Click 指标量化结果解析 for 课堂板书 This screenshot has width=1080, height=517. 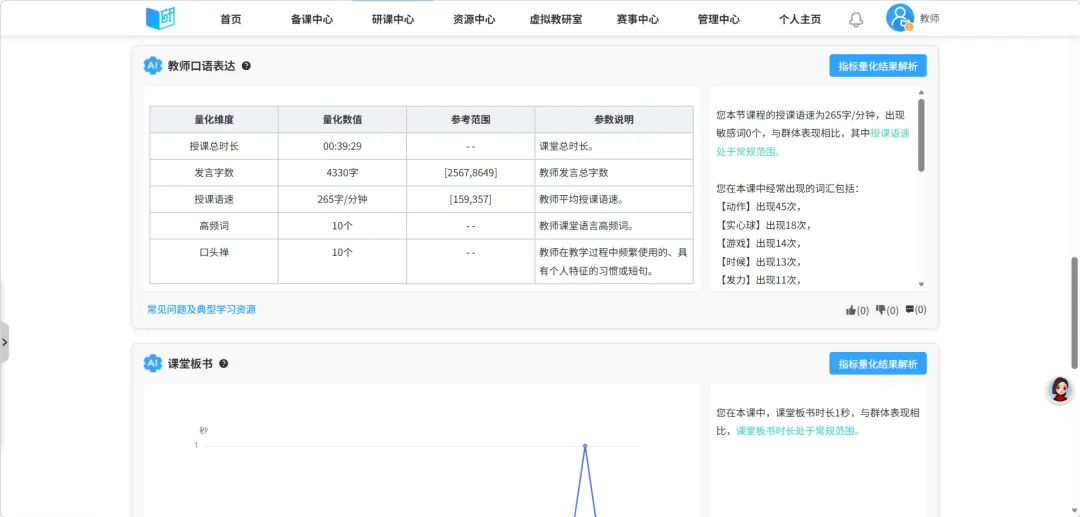point(878,363)
